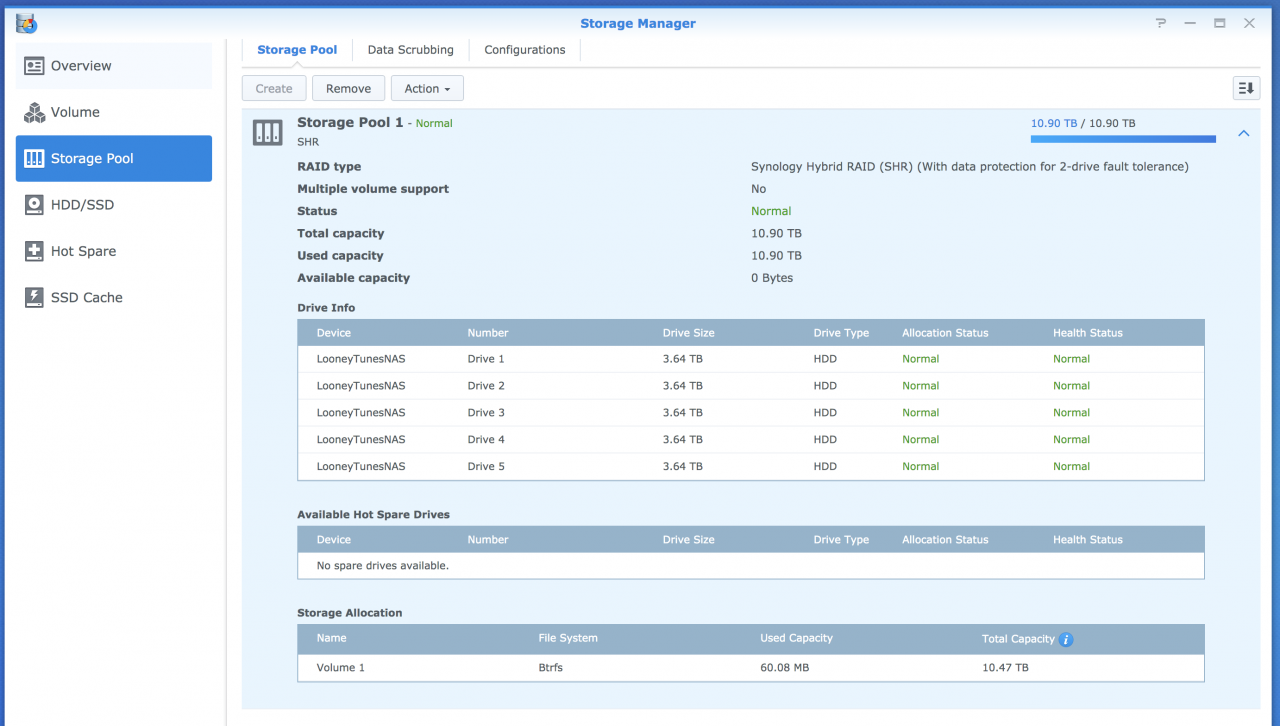The image size is (1280, 726).
Task: Click the Remove button
Action: click(348, 88)
